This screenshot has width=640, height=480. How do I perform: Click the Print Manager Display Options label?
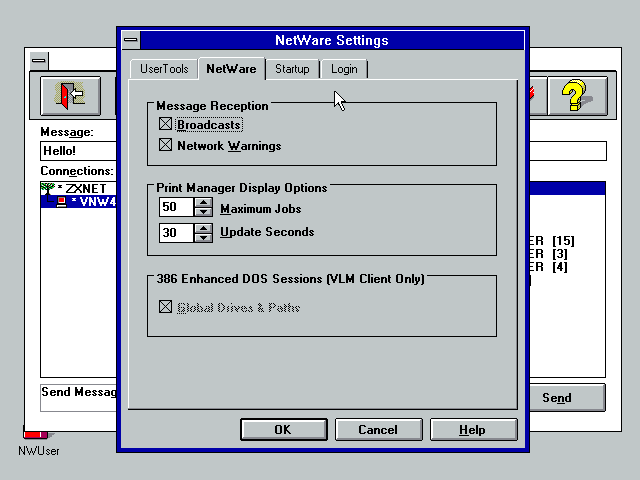tap(242, 188)
